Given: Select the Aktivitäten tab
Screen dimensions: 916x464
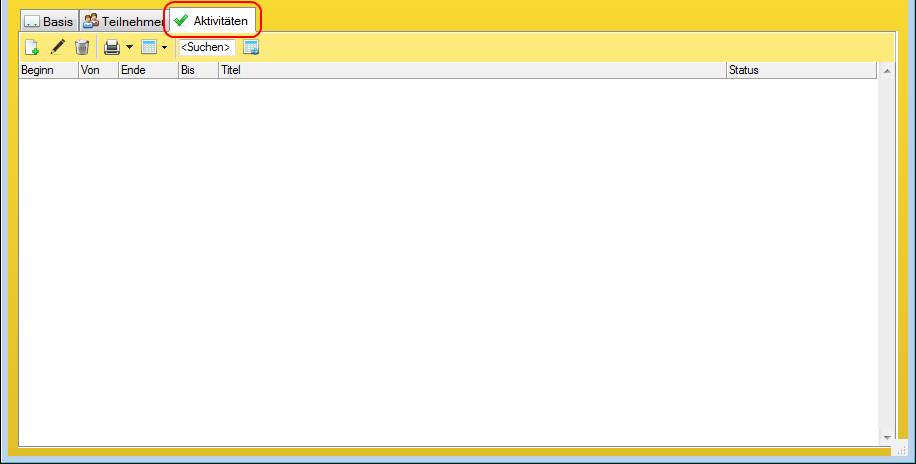Looking at the screenshot, I should click(211, 20).
